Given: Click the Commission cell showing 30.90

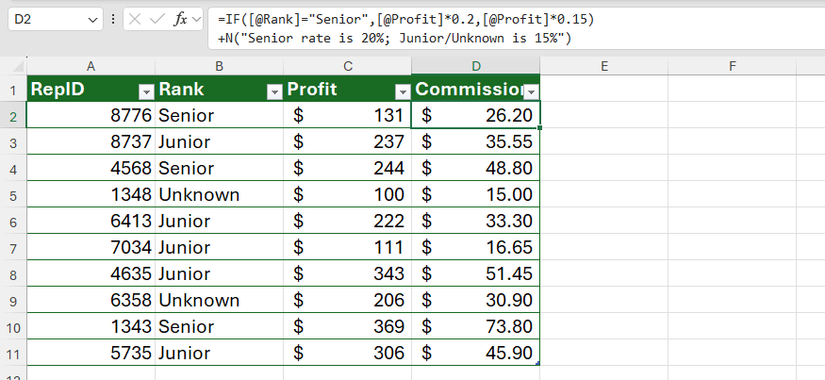Looking at the screenshot, I should (x=476, y=300).
